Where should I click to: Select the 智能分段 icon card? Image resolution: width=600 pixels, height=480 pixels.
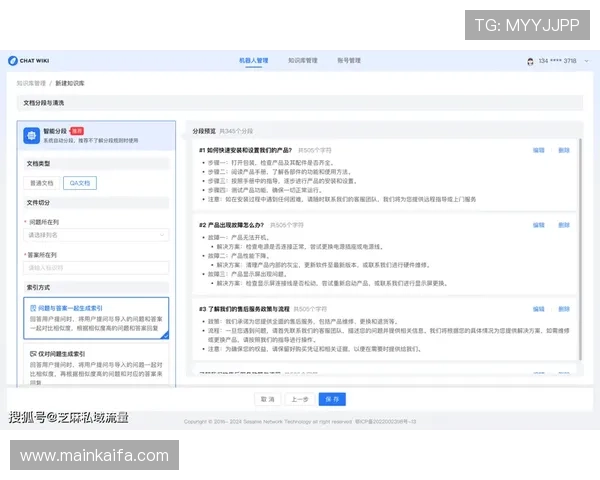click(31, 136)
